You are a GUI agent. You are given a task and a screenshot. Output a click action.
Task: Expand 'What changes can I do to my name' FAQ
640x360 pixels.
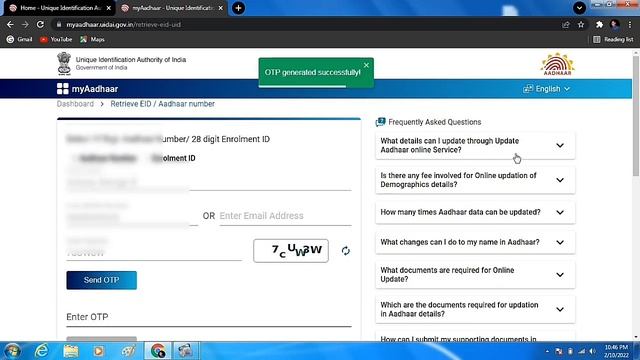coord(475,242)
